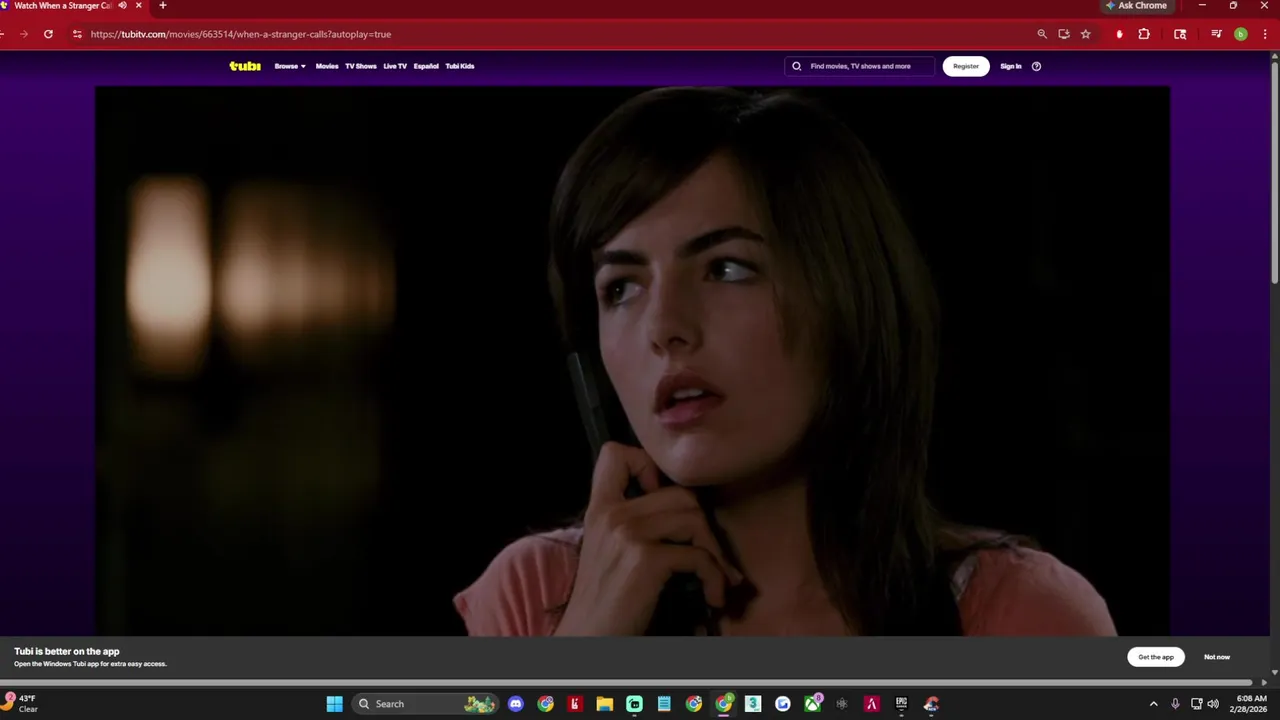Screen dimensions: 1280x720
Task: Open Discord from the taskbar
Action: click(x=516, y=704)
